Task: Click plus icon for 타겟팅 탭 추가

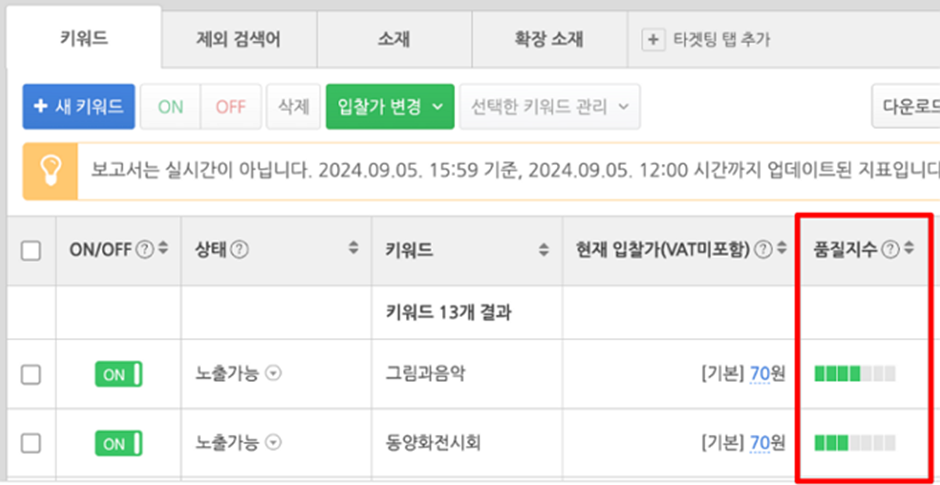Action: [x=653, y=40]
